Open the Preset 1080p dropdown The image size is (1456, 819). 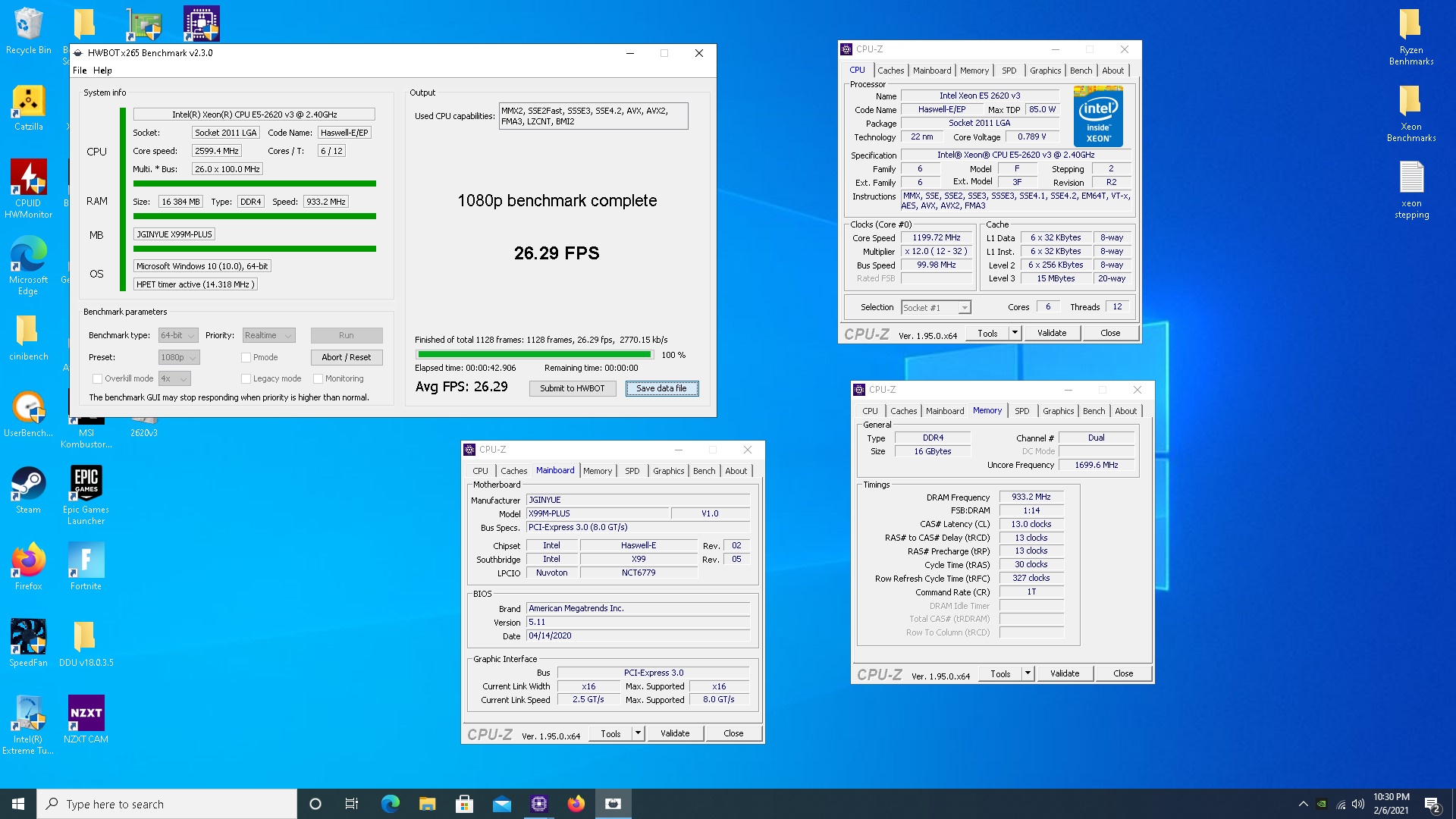(179, 357)
